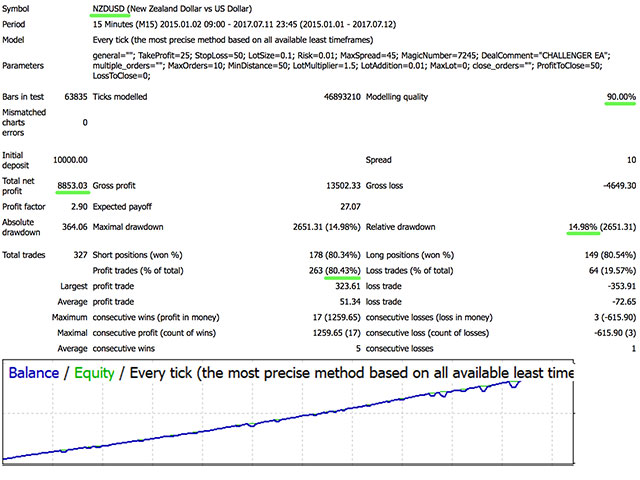640x480 pixels.
Task: Select the total trades count 327
Action: pos(78,256)
